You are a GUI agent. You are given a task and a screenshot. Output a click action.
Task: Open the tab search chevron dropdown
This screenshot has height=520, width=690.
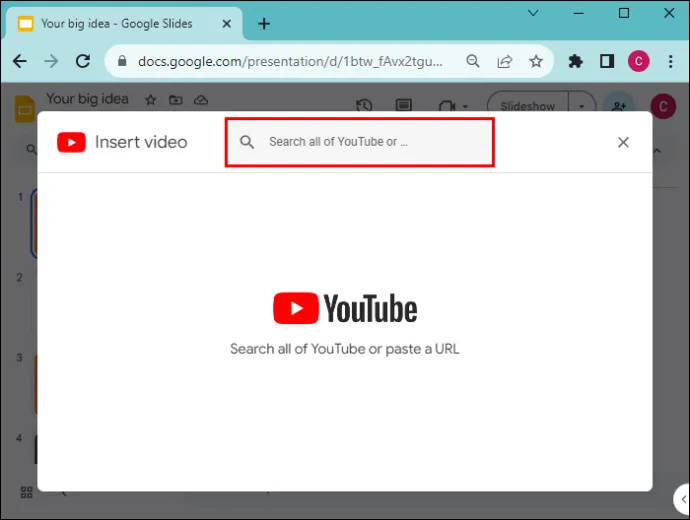[x=533, y=13]
